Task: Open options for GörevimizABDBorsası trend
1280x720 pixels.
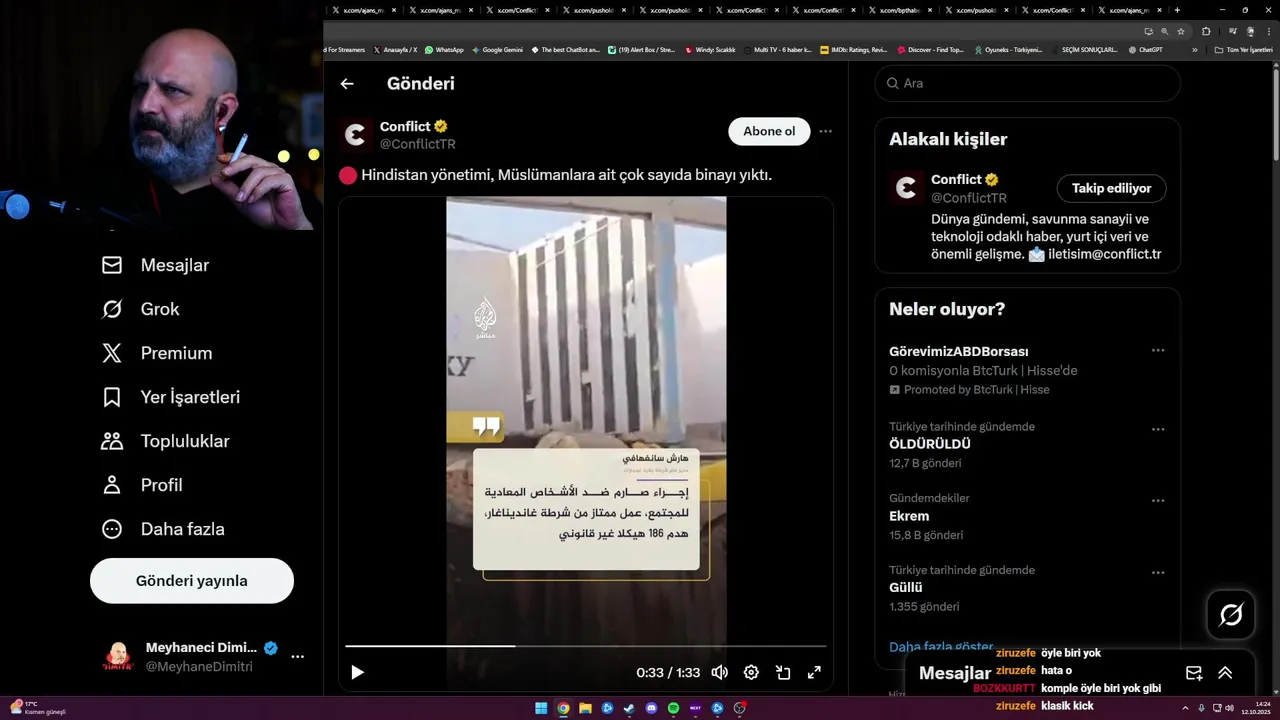Action: 1158,351
